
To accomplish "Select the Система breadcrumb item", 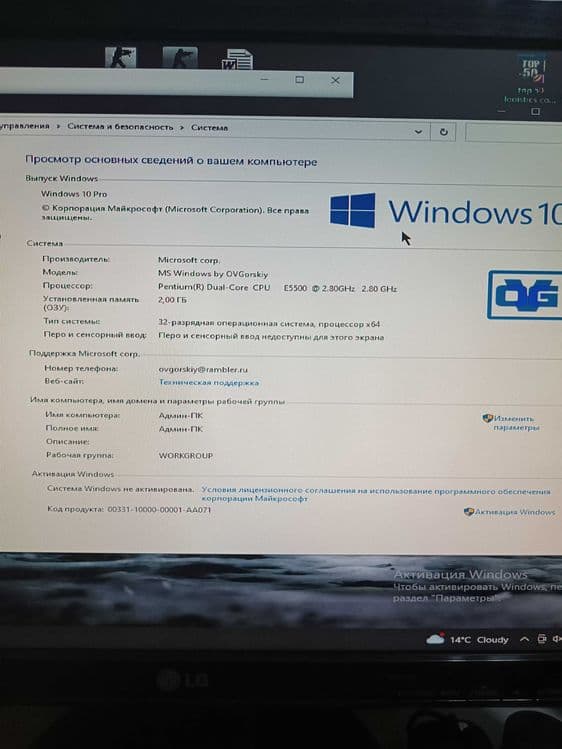I will [x=209, y=128].
